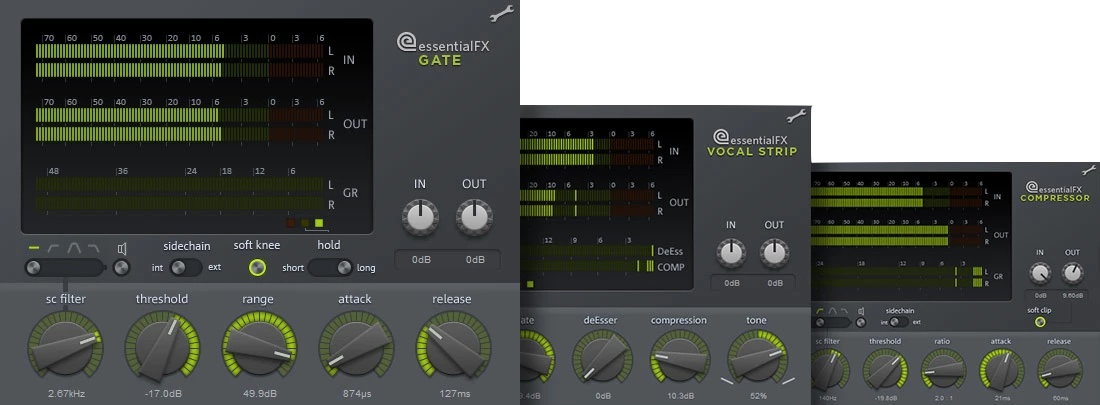Click the Compressor OUT value 9.60dB
Viewport: 1100px width, 405px height.
[1072, 298]
